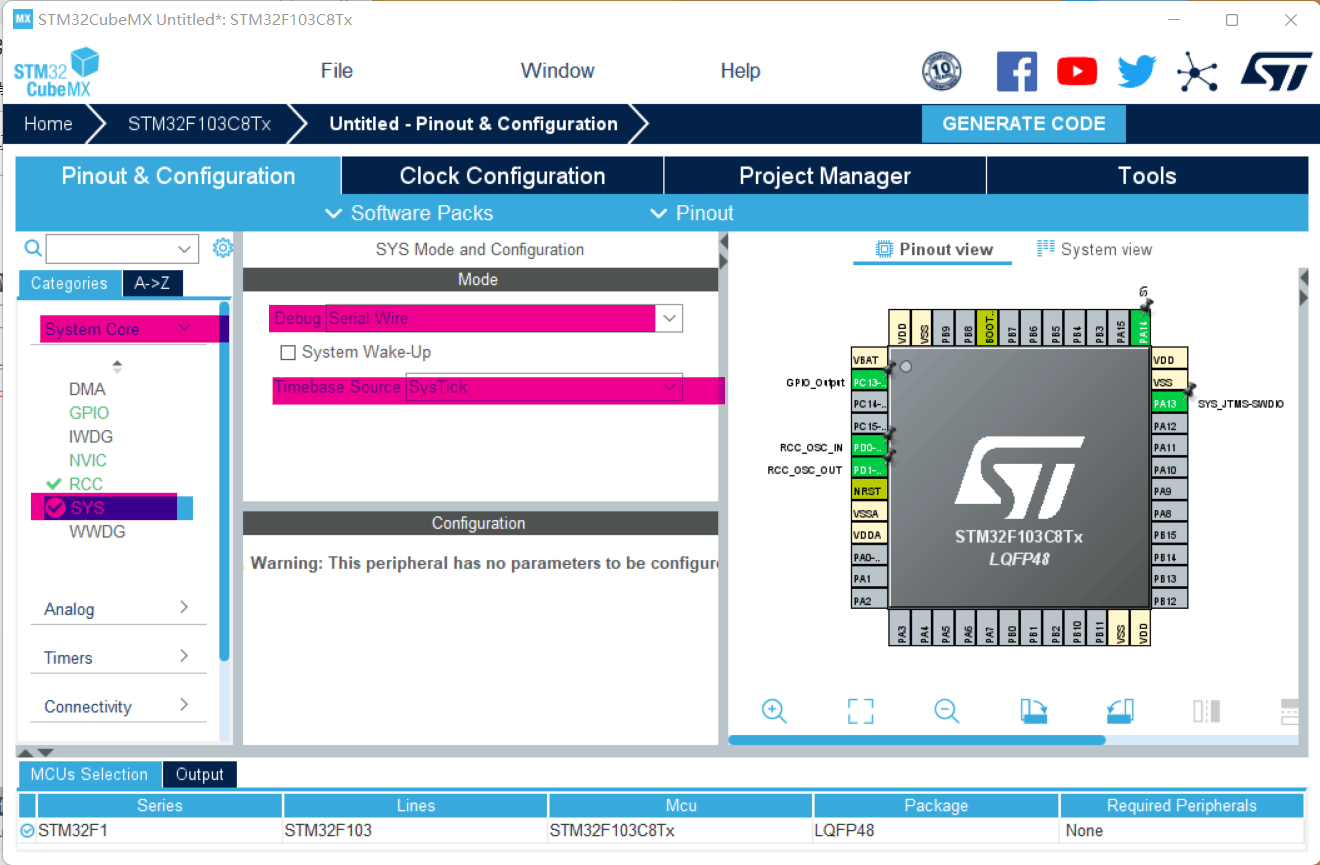
Task: Collapse the System Core category
Action: pos(184,328)
